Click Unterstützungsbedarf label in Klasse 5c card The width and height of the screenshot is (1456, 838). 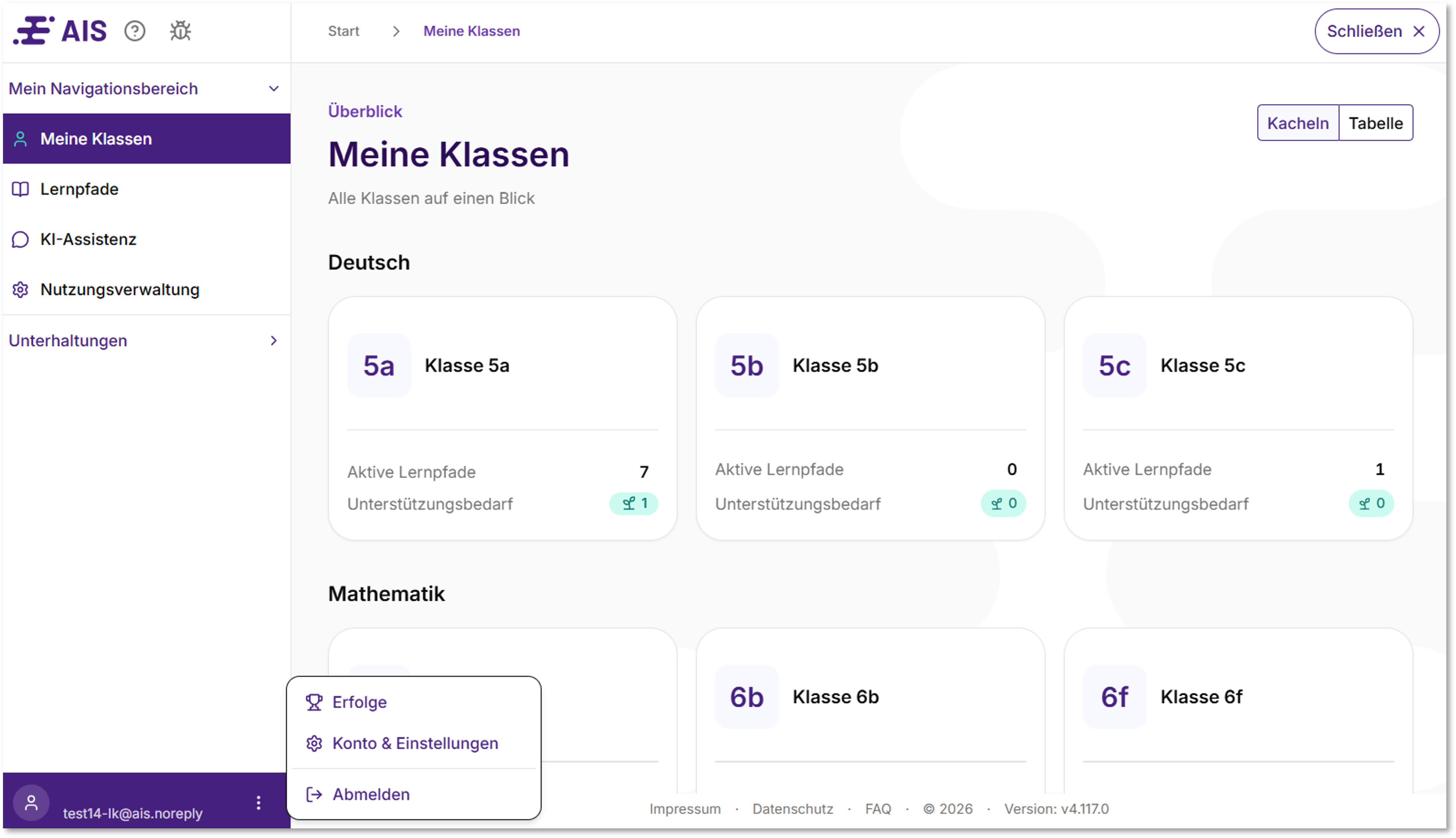click(1165, 504)
